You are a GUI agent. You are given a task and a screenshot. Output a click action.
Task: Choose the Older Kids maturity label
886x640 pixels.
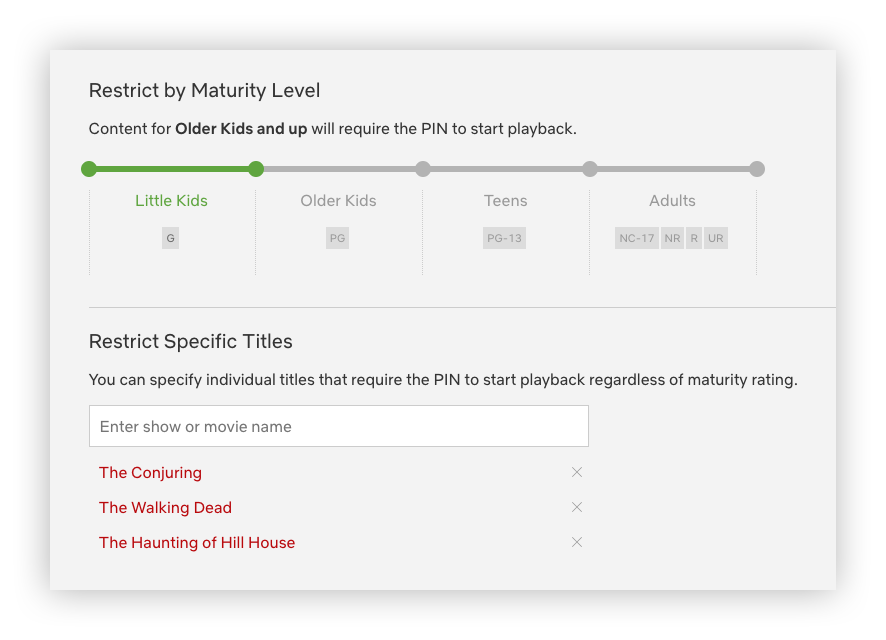(338, 201)
